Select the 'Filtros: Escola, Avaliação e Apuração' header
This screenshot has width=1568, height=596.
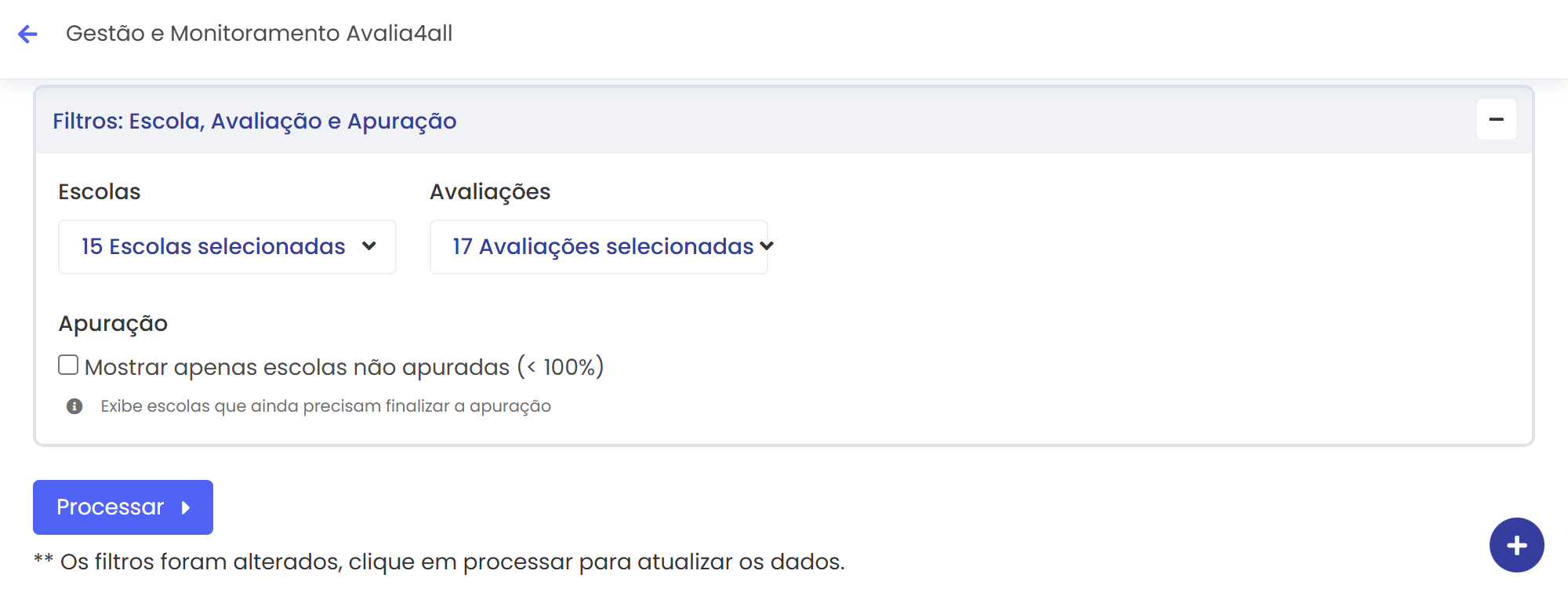pyautogui.click(x=256, y=121)
